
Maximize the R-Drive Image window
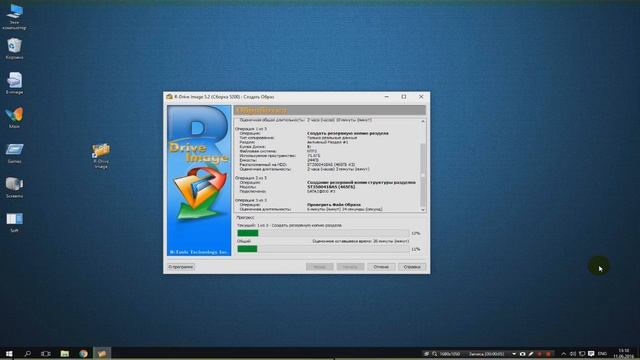[404, 97]
